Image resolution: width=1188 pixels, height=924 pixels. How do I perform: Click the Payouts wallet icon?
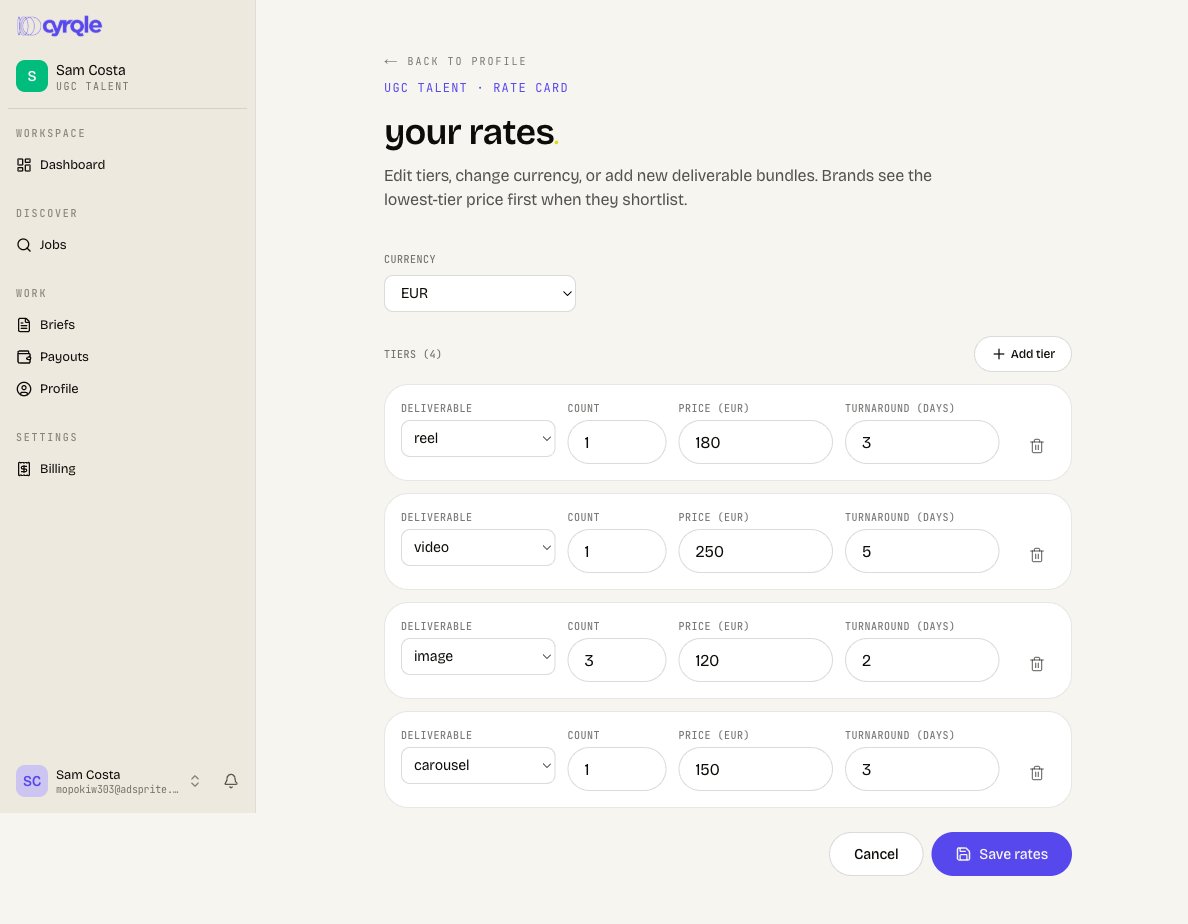[x=24, y=357]
